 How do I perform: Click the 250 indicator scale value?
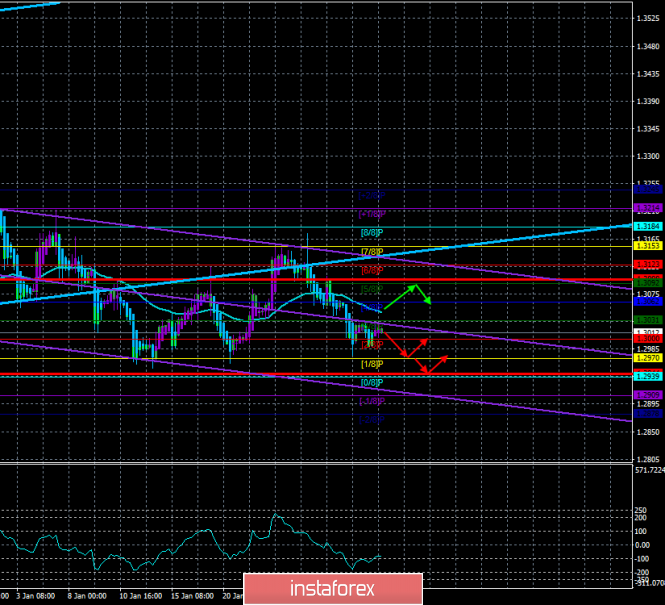pos(640,510)
